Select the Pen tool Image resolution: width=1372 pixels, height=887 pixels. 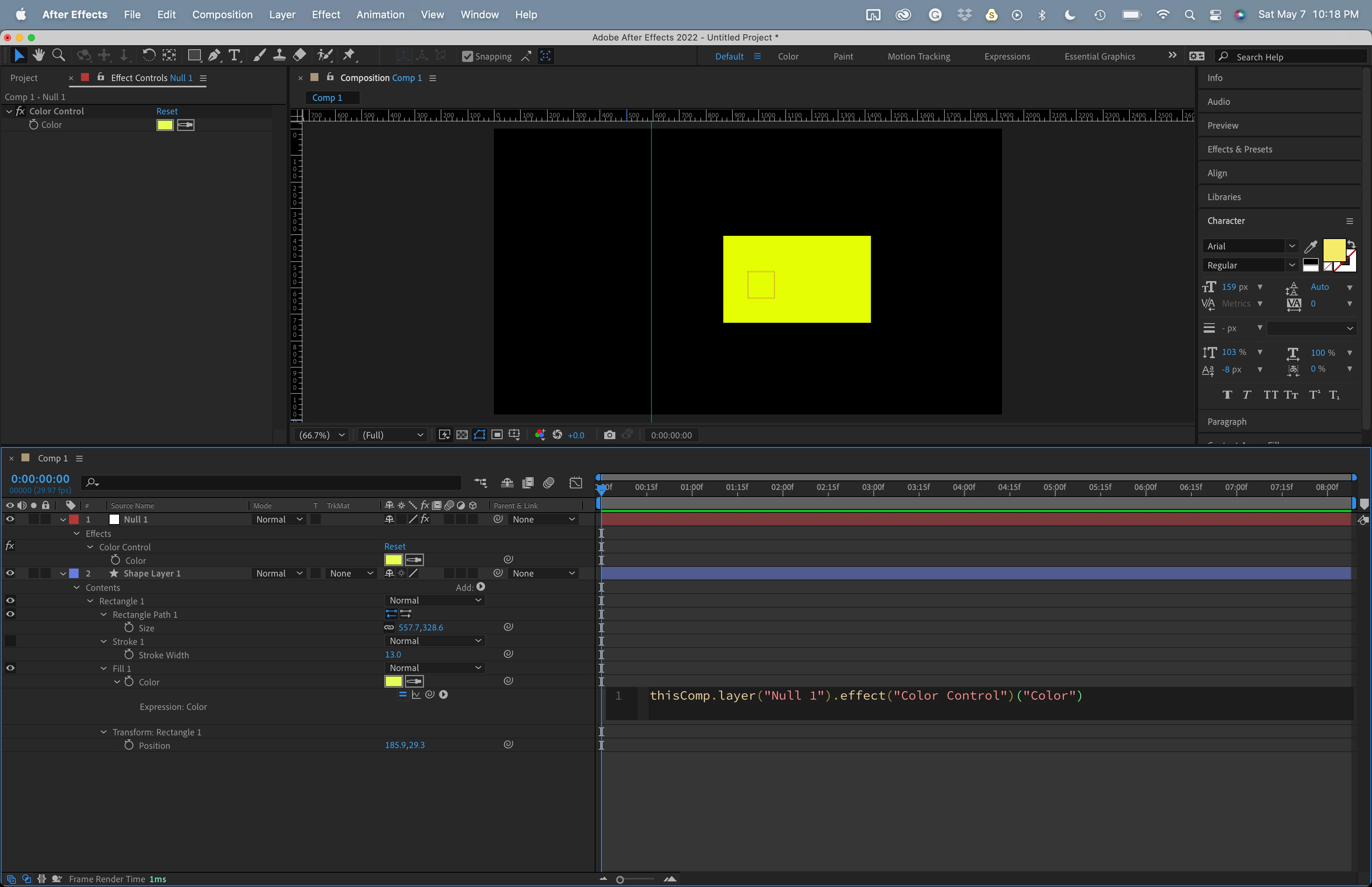click(214, 55)
